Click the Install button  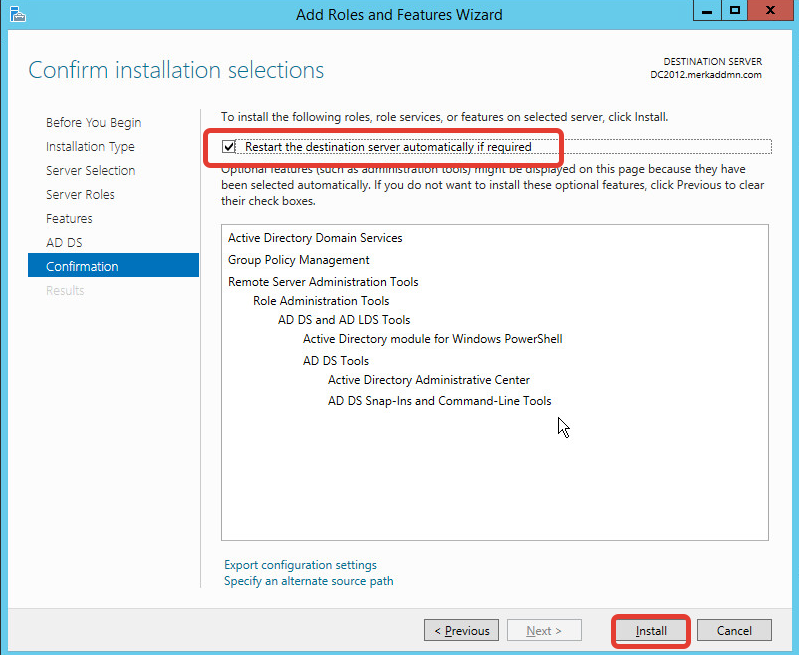(651, 631)
